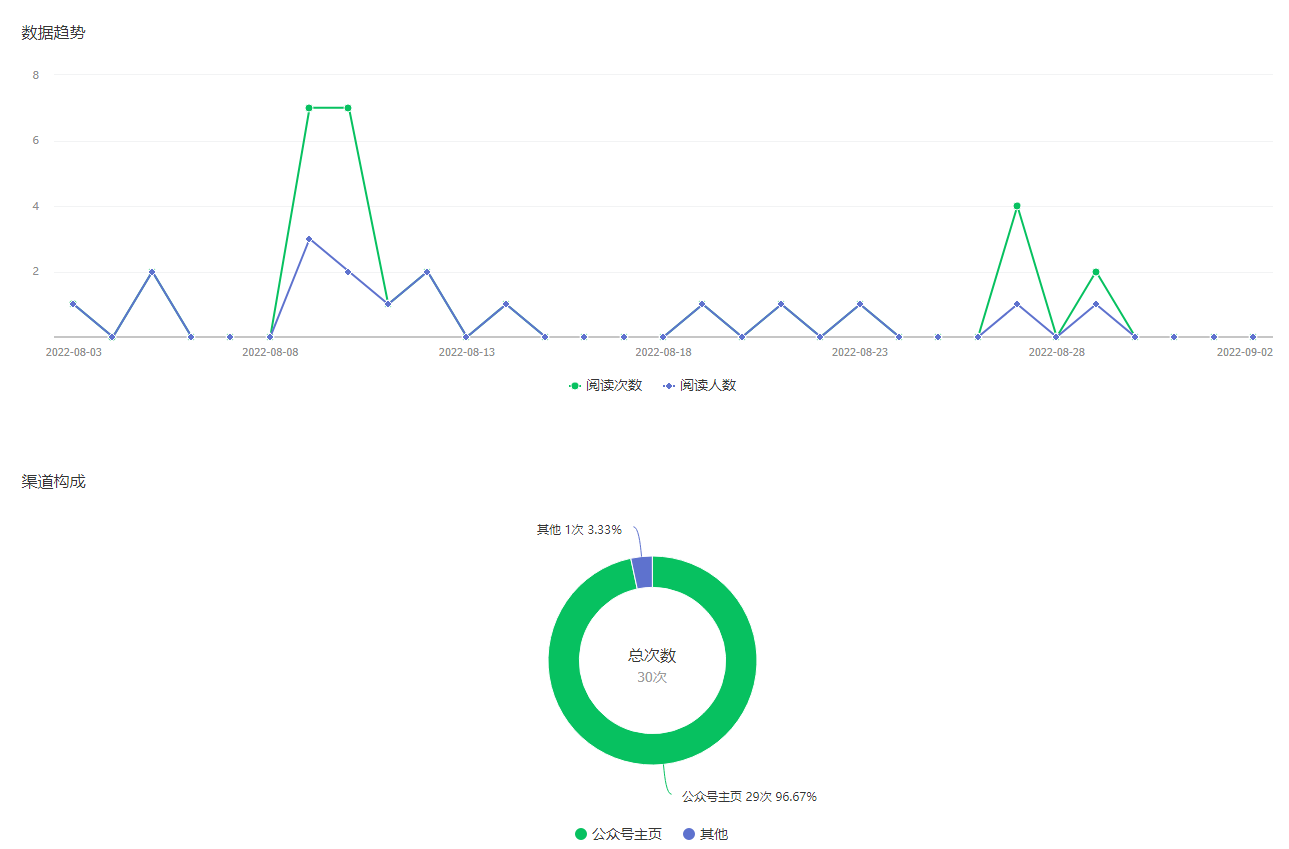The width and height of the screenshot is (1289, 849).
Task: Click the 公众号主页 29次 96.67% label
Action: pos(749,797)
